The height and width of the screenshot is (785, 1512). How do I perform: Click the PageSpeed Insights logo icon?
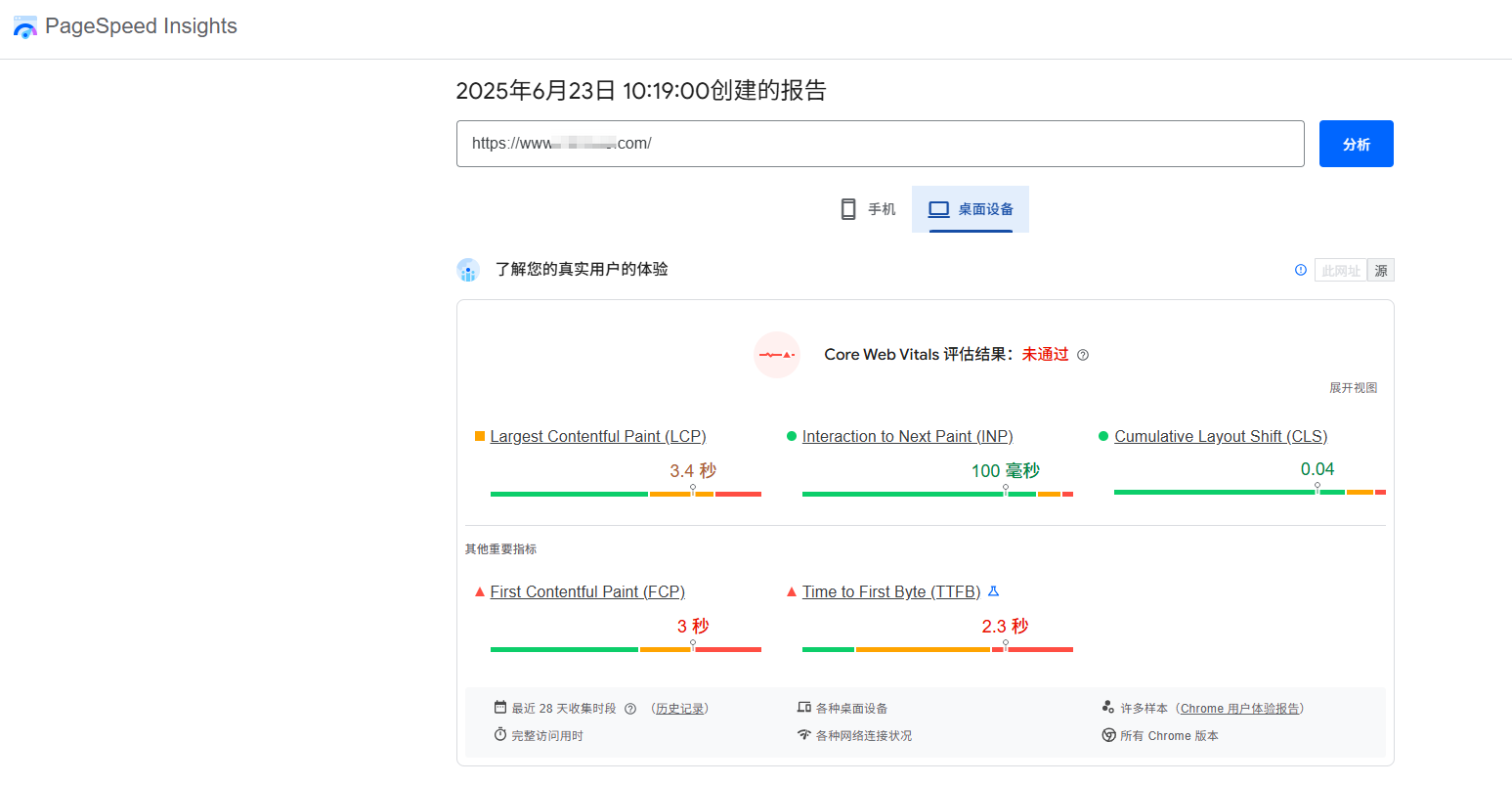pyautogui.click(x=25, y=27)
